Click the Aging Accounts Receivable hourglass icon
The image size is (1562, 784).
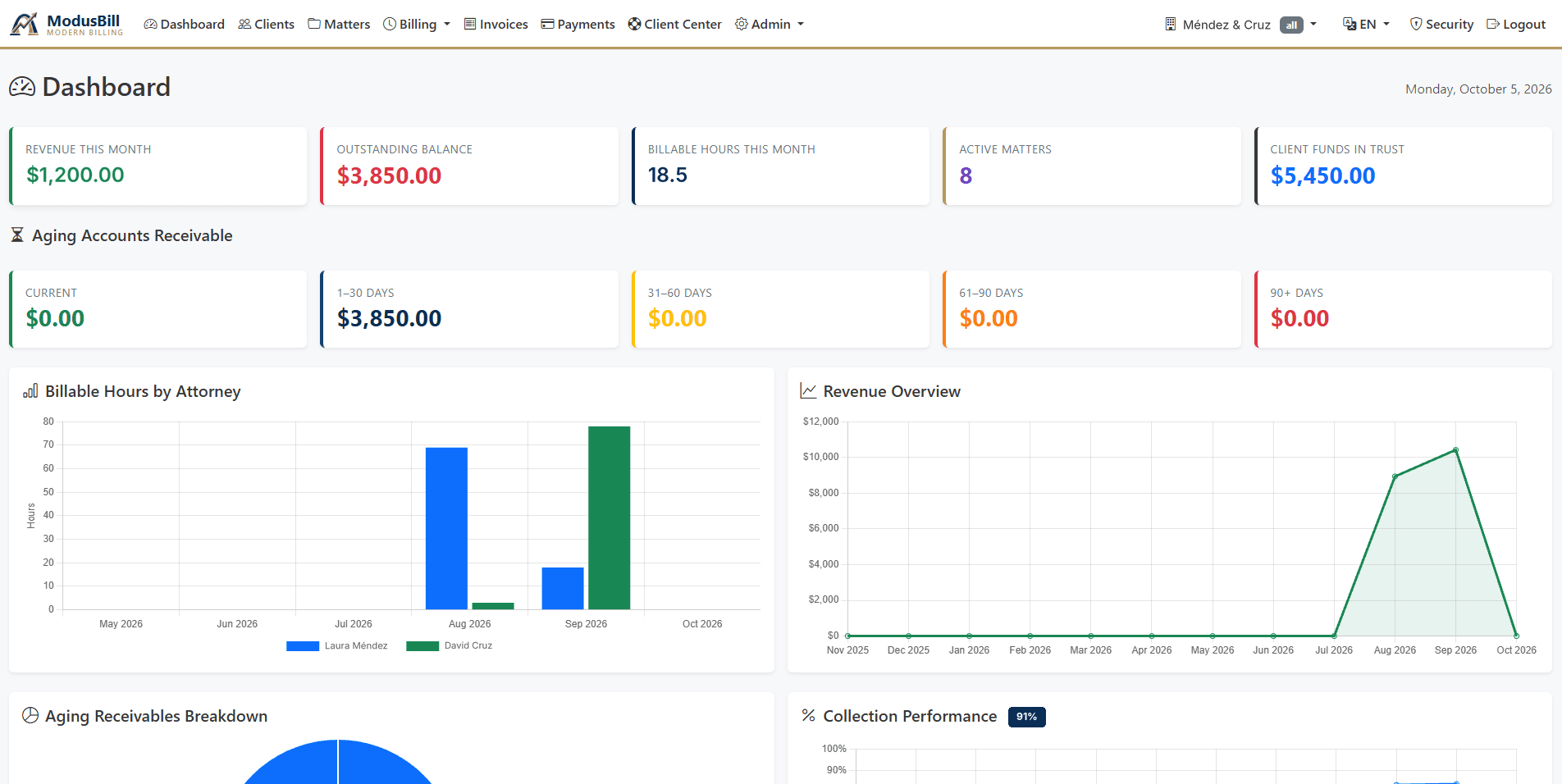[x=17, y=235]
